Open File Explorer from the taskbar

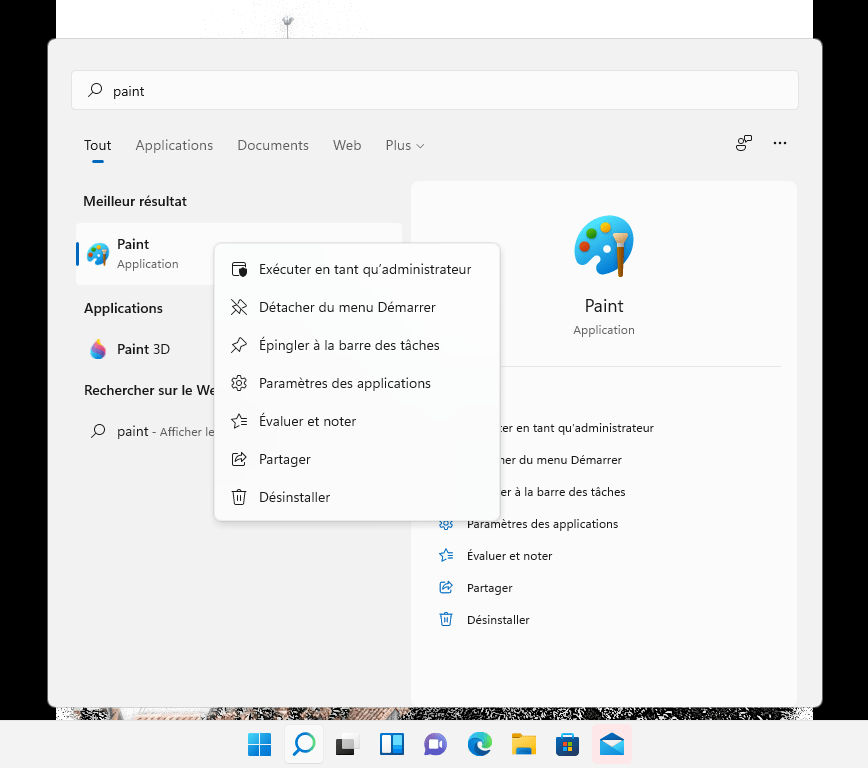[524, 744]
